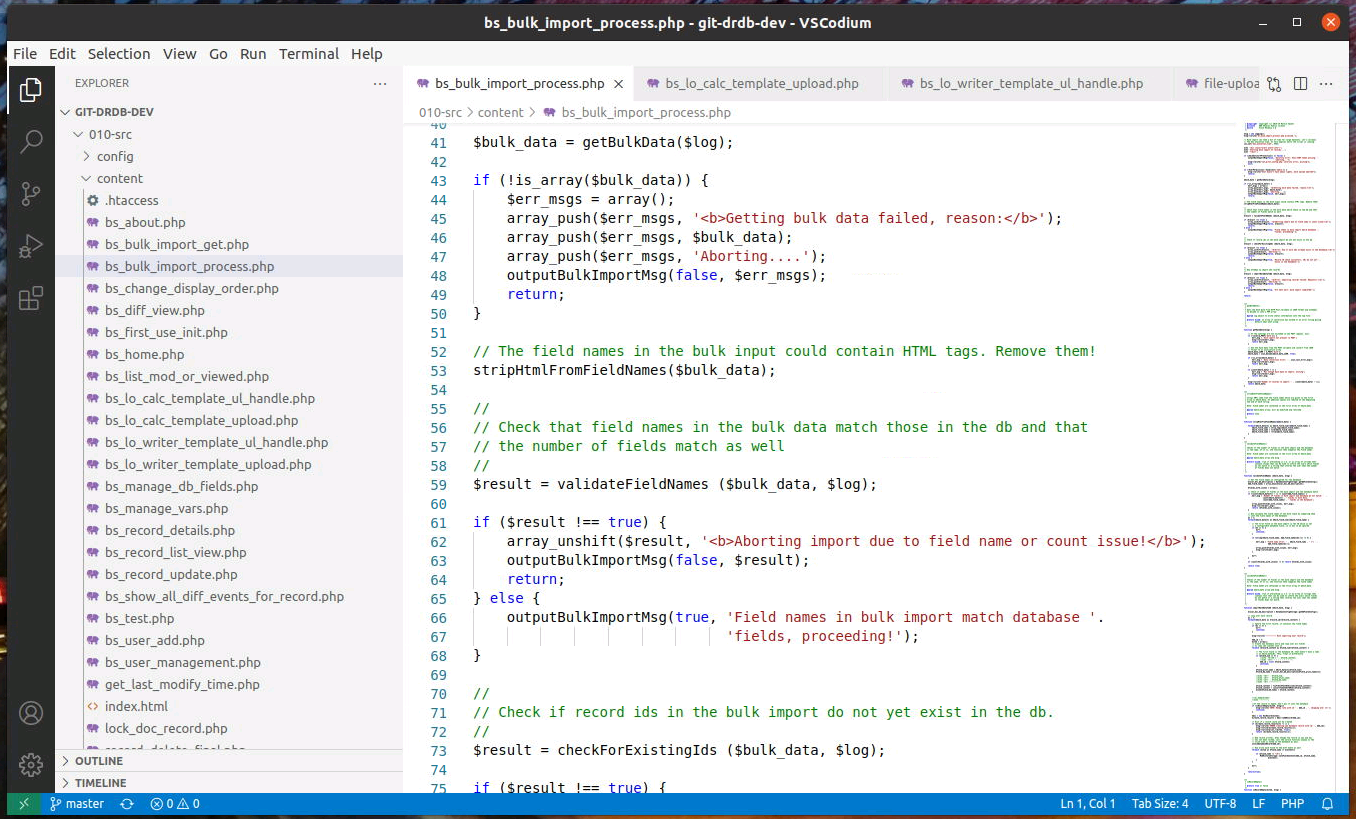Split the editor to the right
Viewport: 1356px width, 819px height.
point(1300,84)
